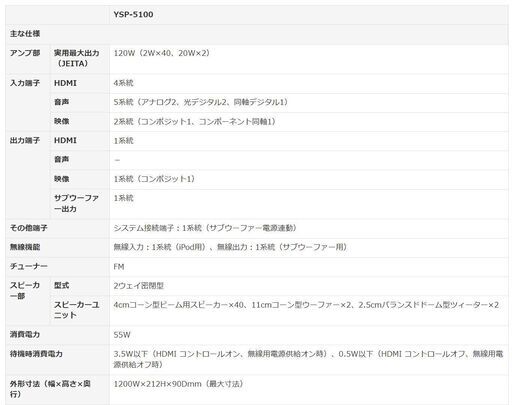Select the HDMI 4系統 input value

coord(123,83)
